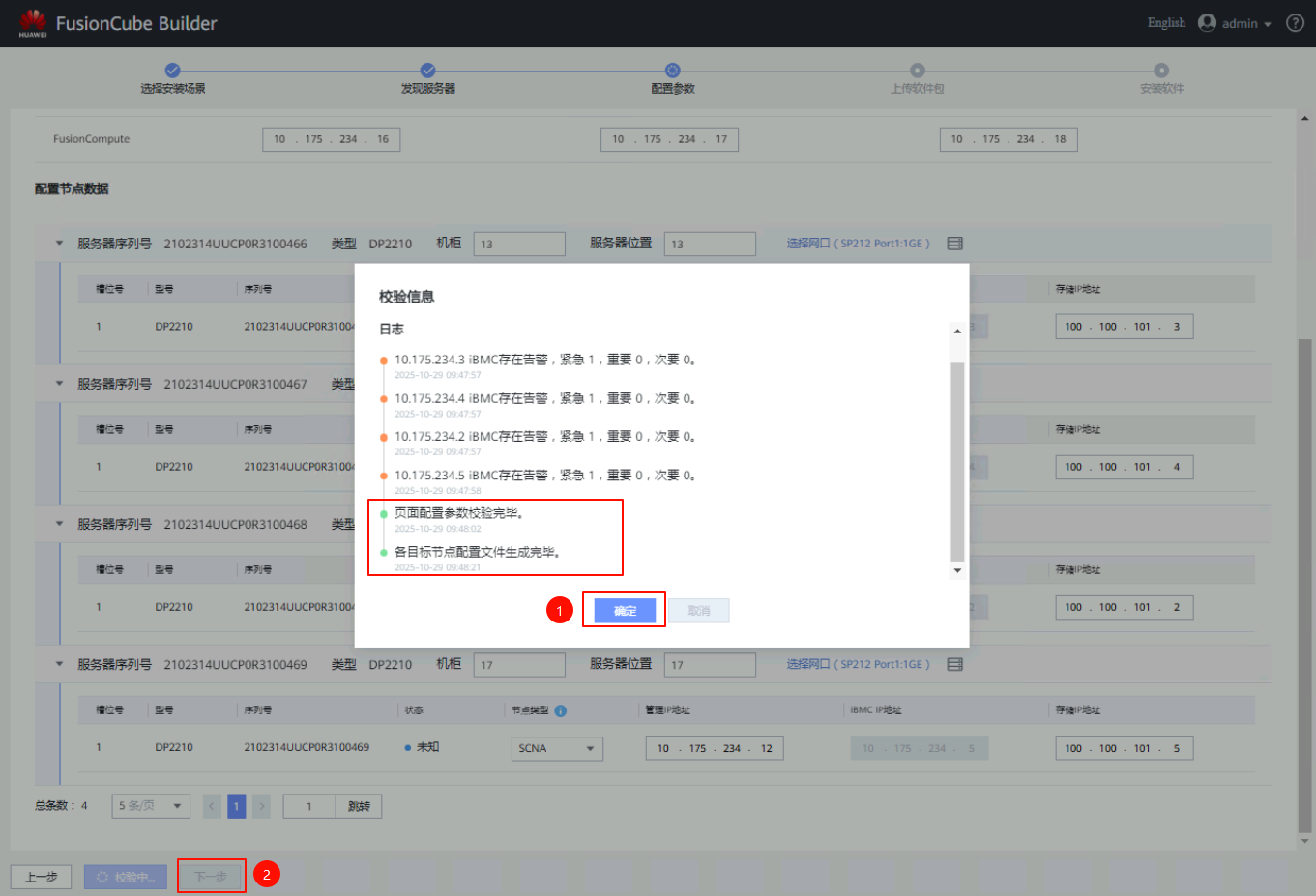The image size is (1316, 896).
Task: Click 确定 button in validation dialog
Action: click(x=625, y=611)
